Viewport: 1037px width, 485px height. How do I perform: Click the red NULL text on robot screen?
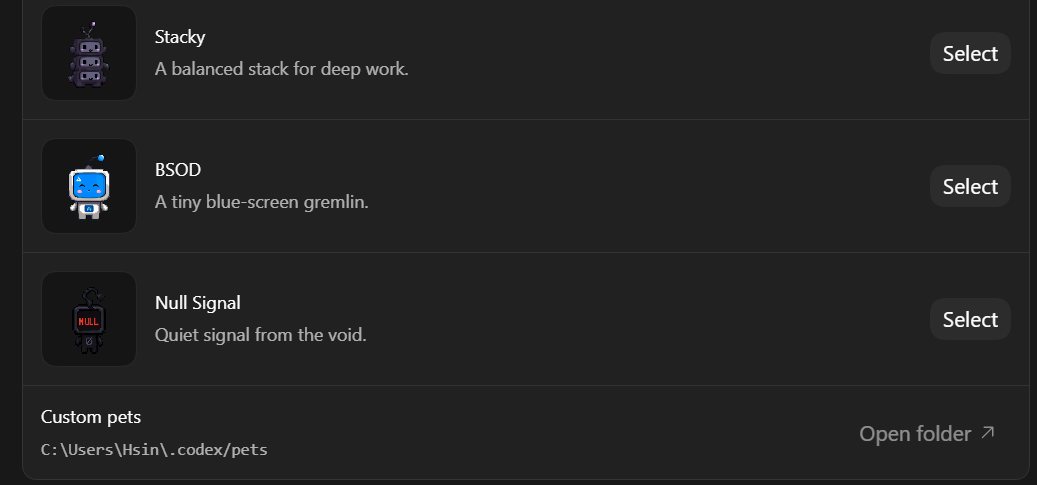[x=89, y=322]
